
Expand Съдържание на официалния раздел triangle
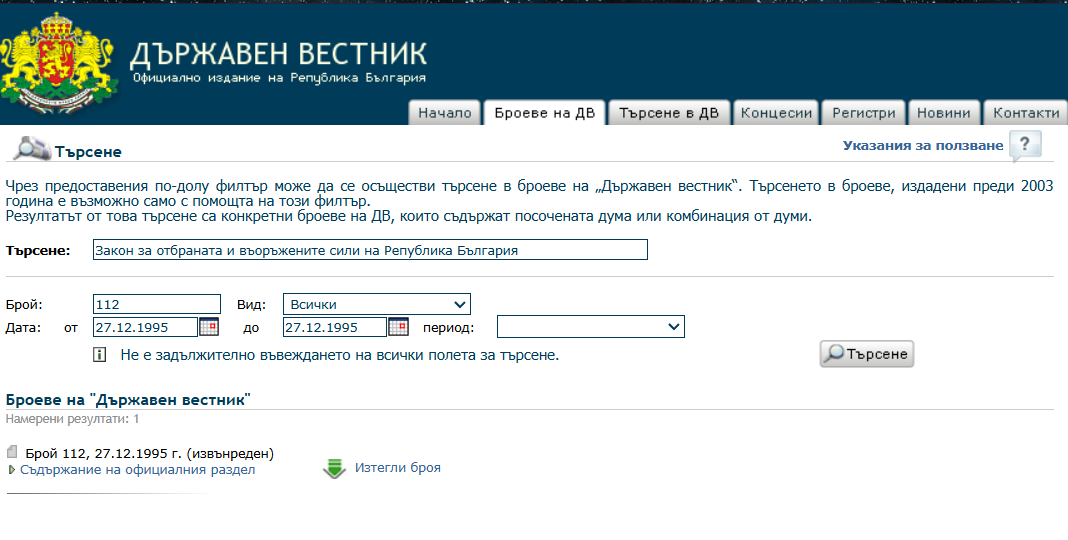[12, 470]
